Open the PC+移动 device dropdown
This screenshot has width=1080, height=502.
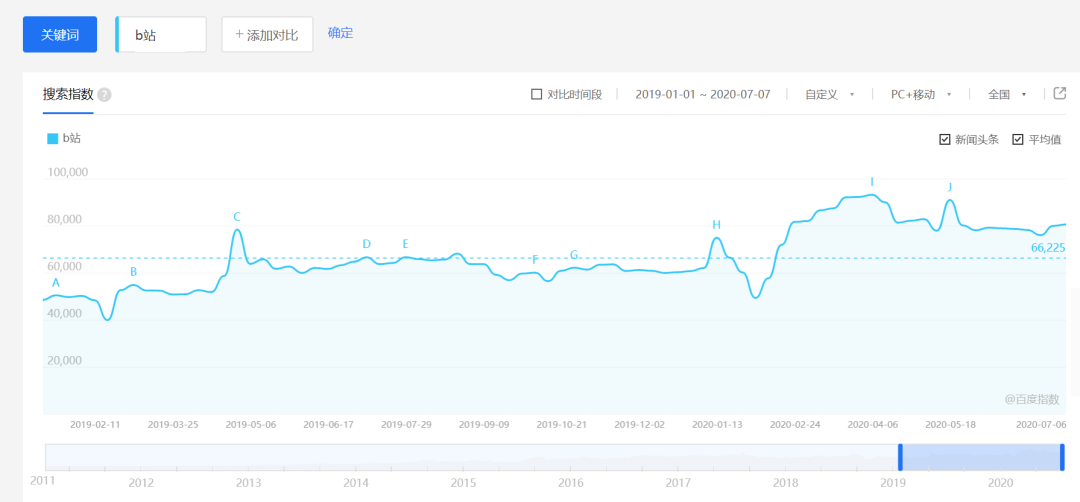pyautogui.click(x=920, y=95)
